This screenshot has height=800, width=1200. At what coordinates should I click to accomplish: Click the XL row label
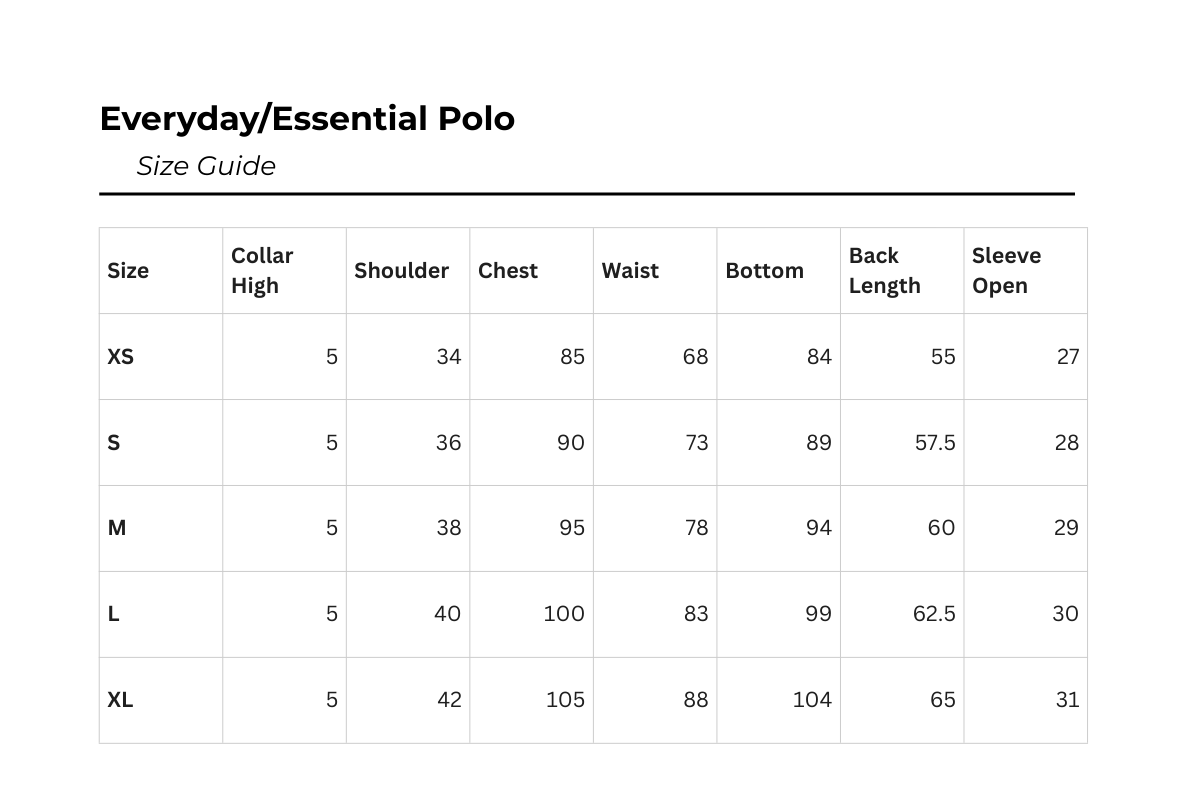point(120,700)
